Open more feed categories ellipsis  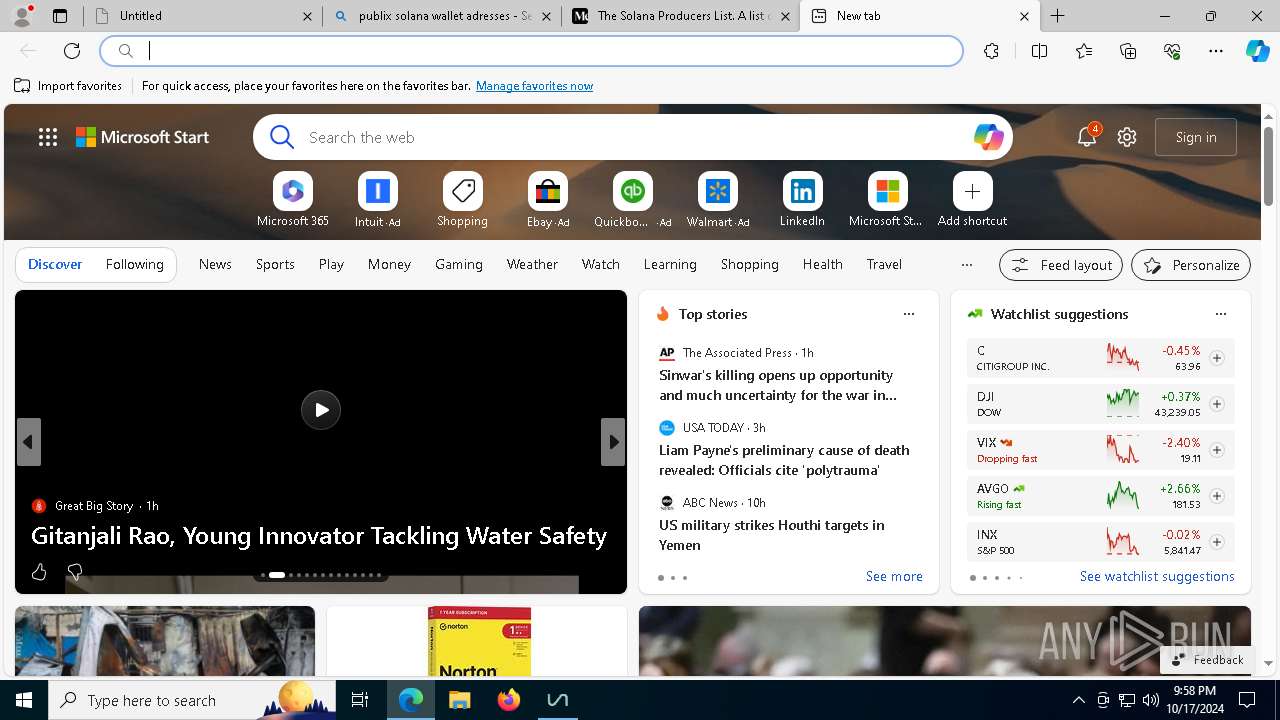click(x=966, y=265)
